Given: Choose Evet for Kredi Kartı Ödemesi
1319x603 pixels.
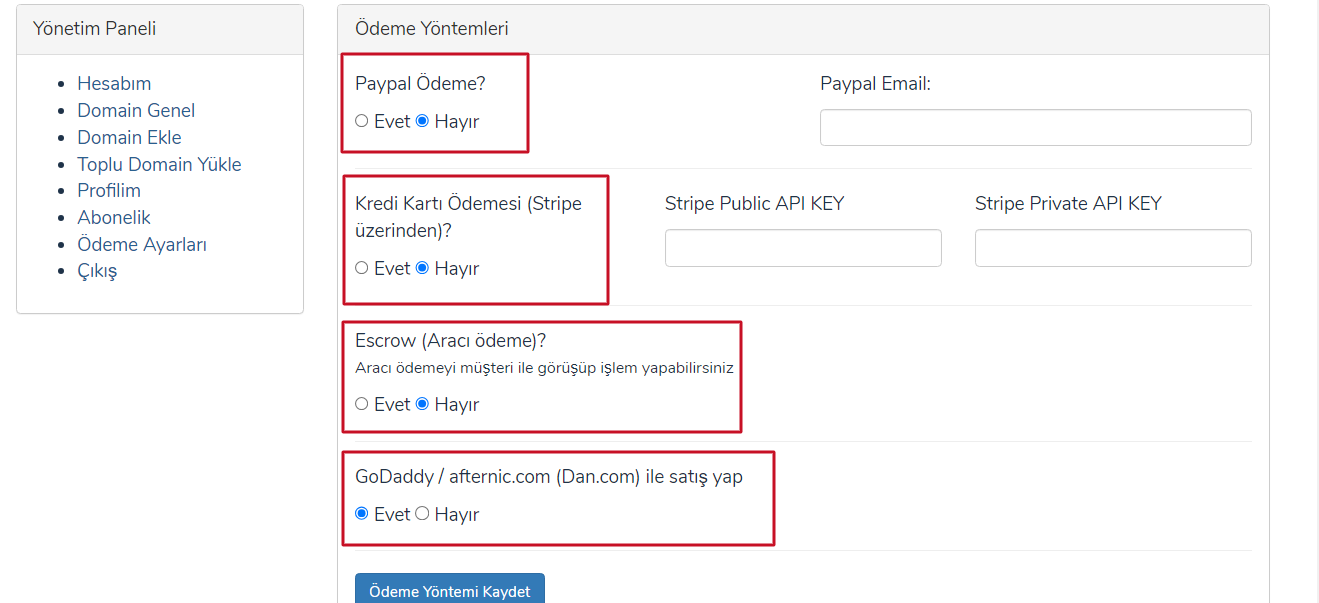Looking at the screenshot, I should pos(362,268).
